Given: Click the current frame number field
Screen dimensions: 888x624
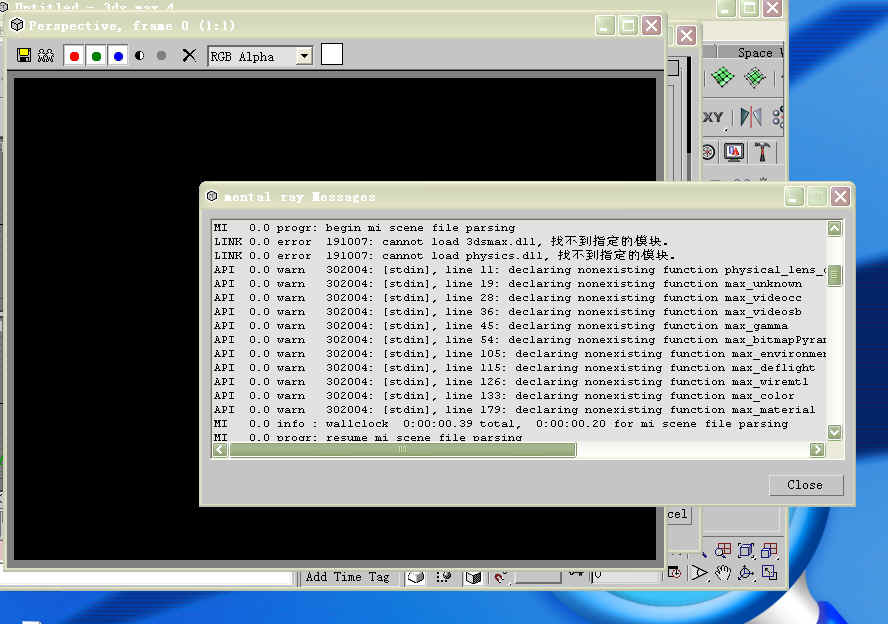Looking at the screenshot, I should click(x=625, y=576).
